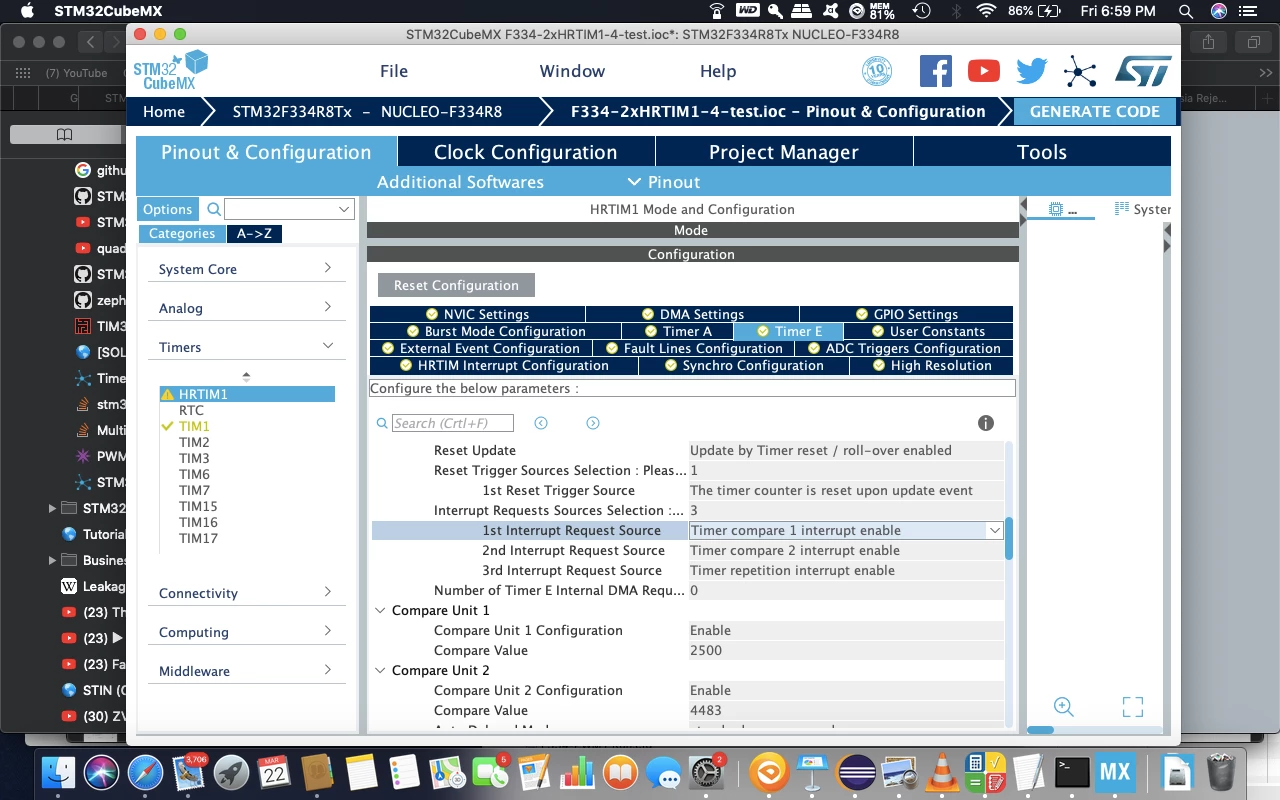Click the STM32CubeMX cube logo
1280x800 pixels.
pos(171,71)
